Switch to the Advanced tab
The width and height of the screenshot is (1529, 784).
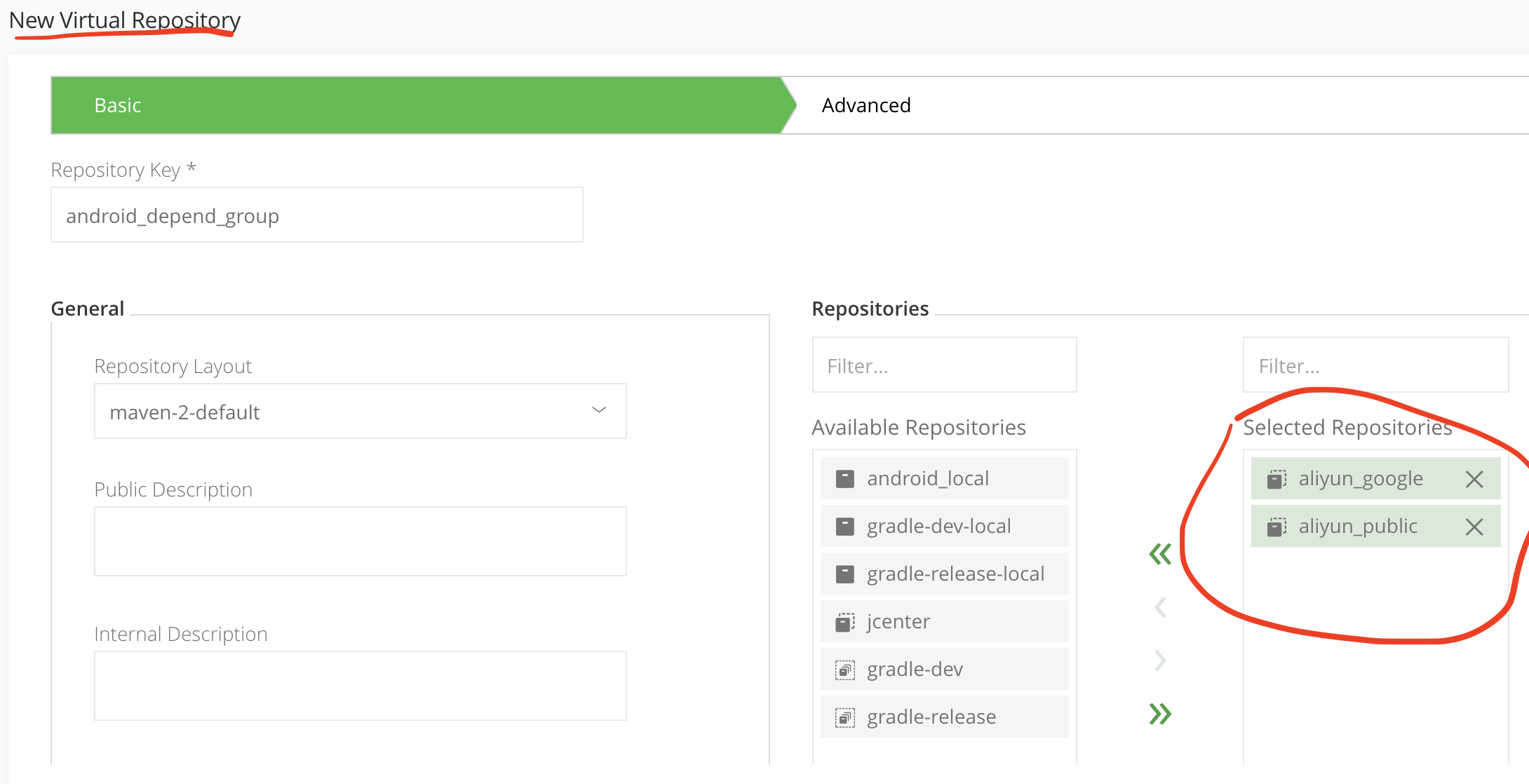tap(866, 105)
